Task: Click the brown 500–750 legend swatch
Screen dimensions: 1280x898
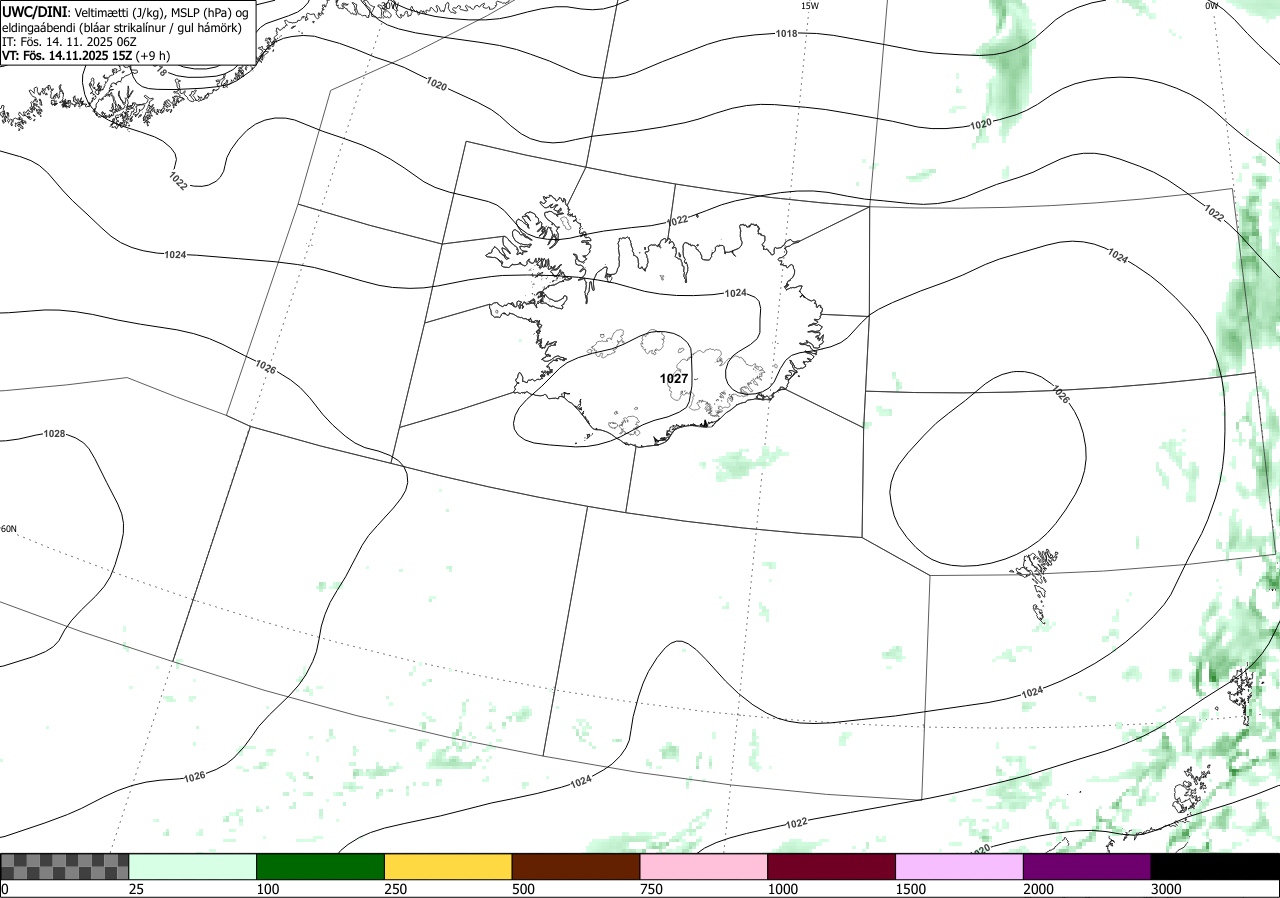Action: click(576, 866)
